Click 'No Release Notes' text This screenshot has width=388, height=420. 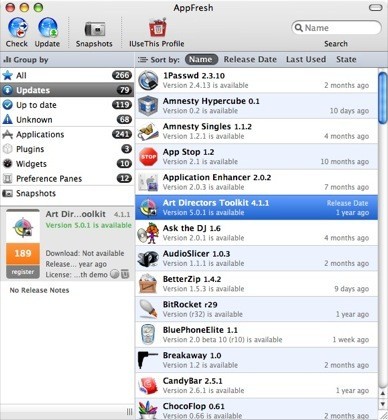click(39, 290)
